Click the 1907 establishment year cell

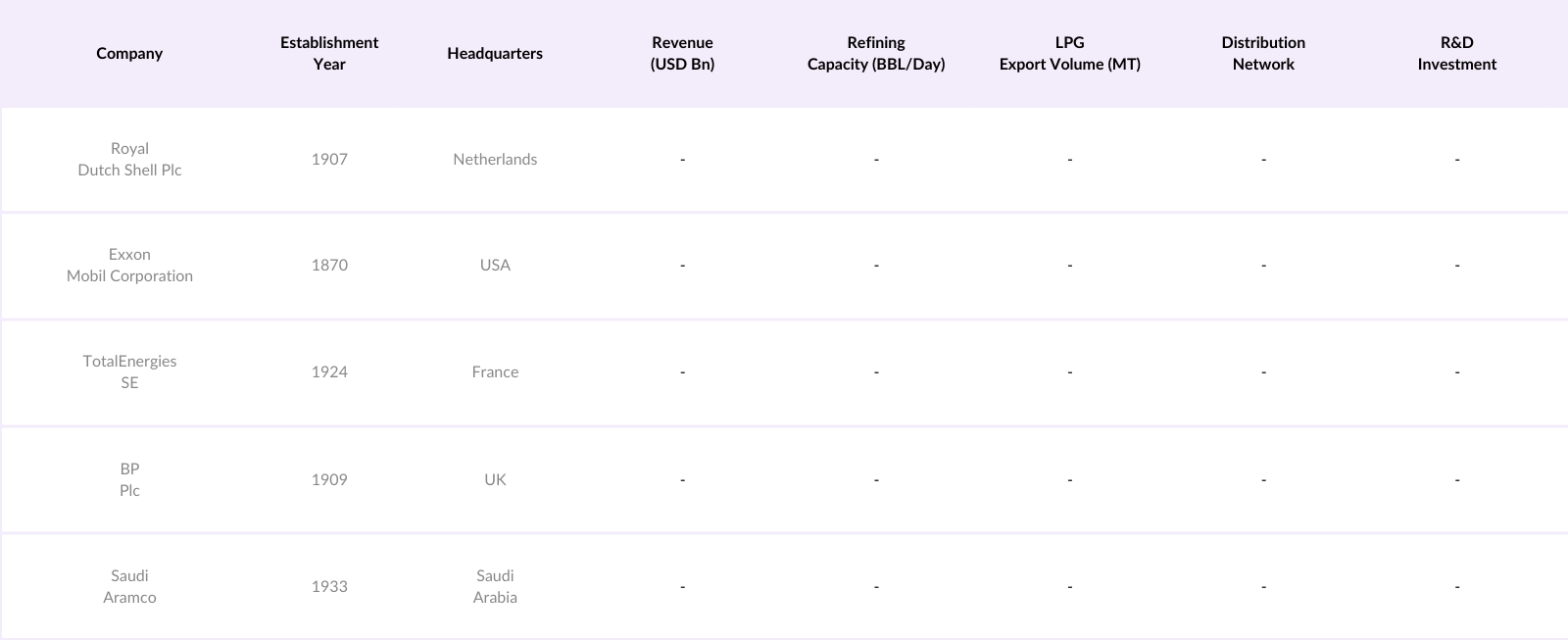(x=329, y=159)
